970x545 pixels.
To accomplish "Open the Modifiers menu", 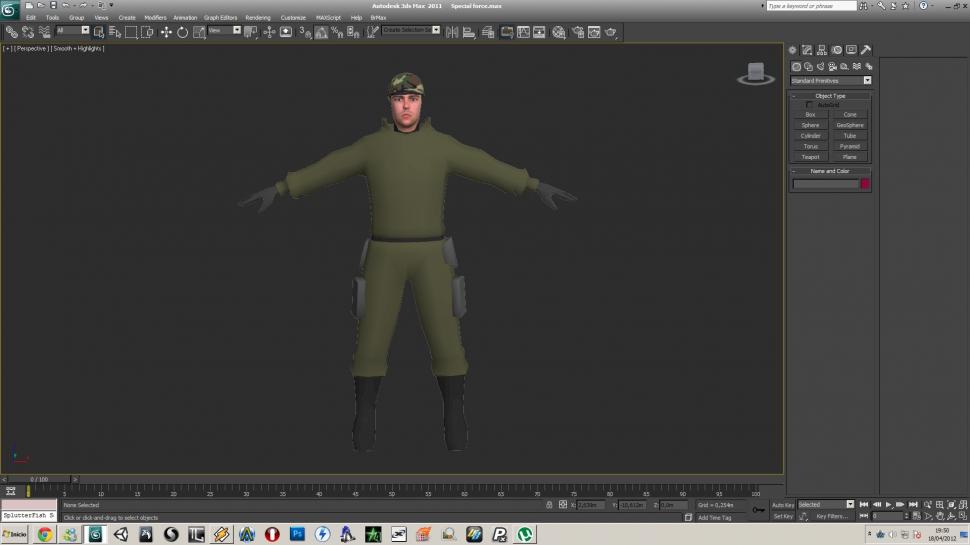I will pos(155,18).
